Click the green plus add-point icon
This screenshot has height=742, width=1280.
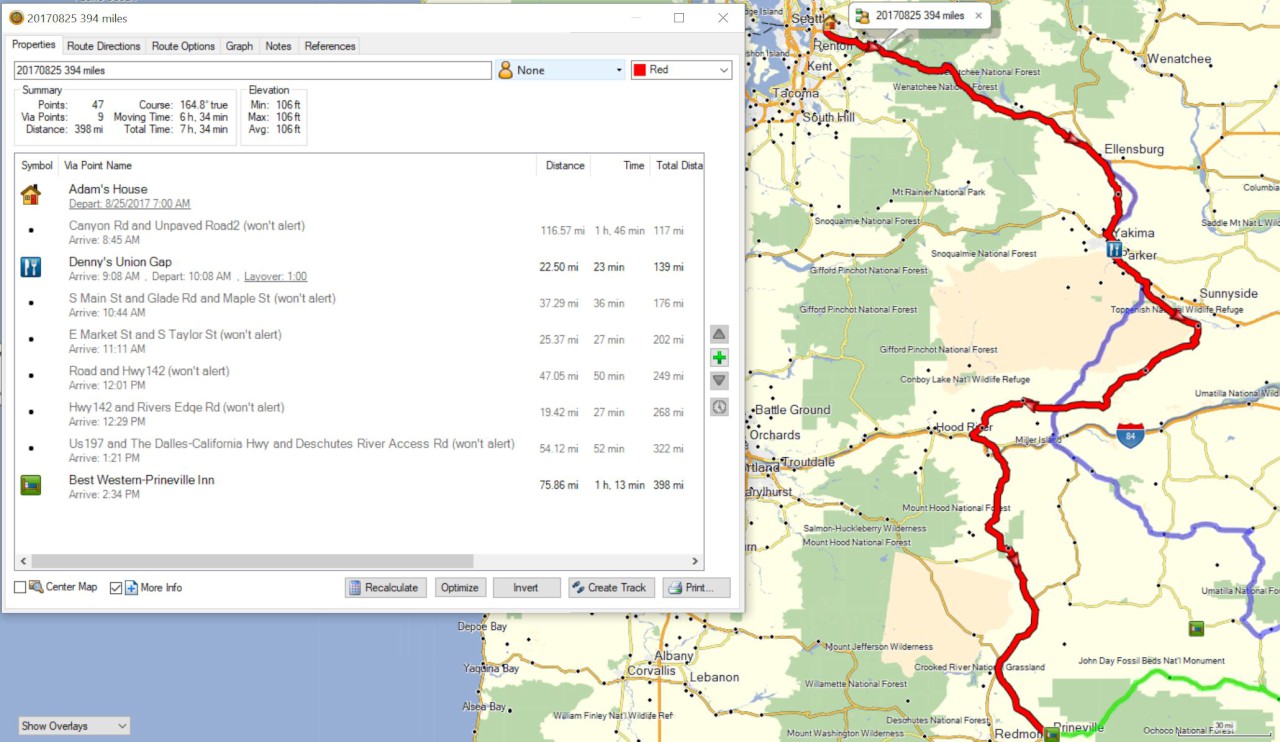click(719, 358)
